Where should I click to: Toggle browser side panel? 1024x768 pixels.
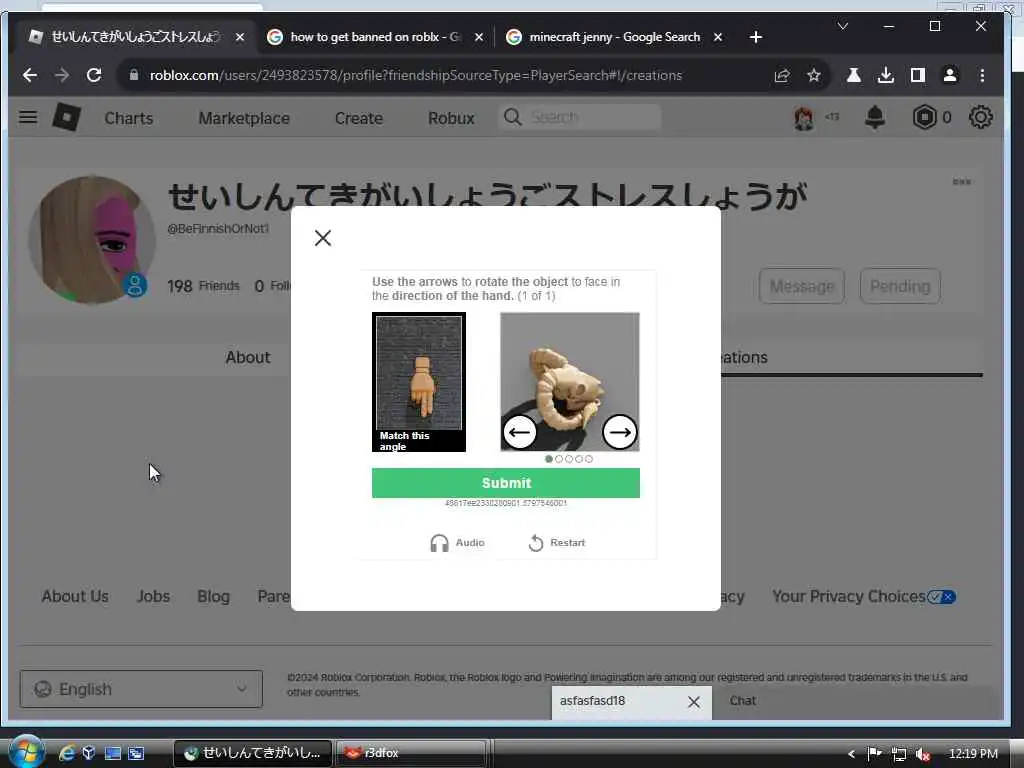(x=918, y=75)
